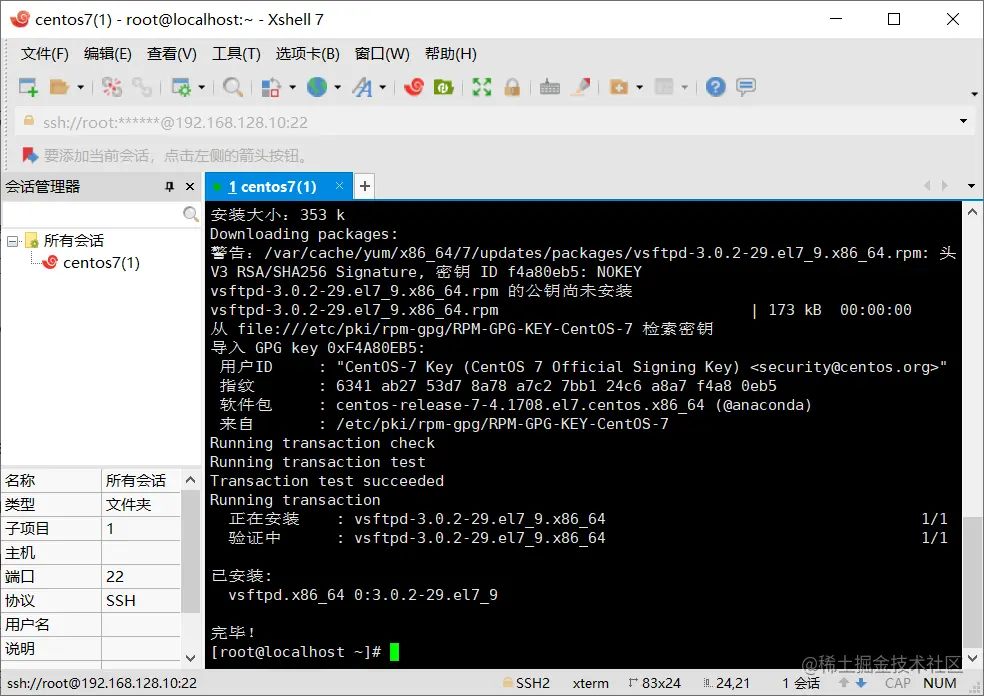
Task: Expand the session properties dropdown arrow
Action: 201,87
